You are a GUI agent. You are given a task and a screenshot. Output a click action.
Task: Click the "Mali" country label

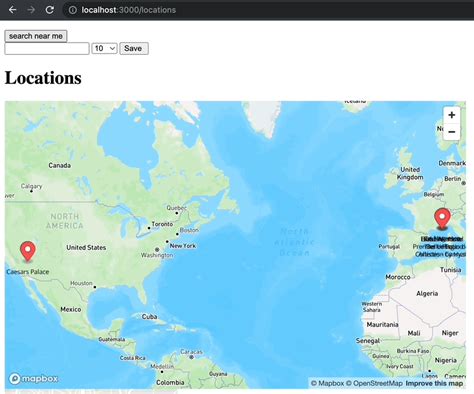pyautogui.click(x=414, y=333)
